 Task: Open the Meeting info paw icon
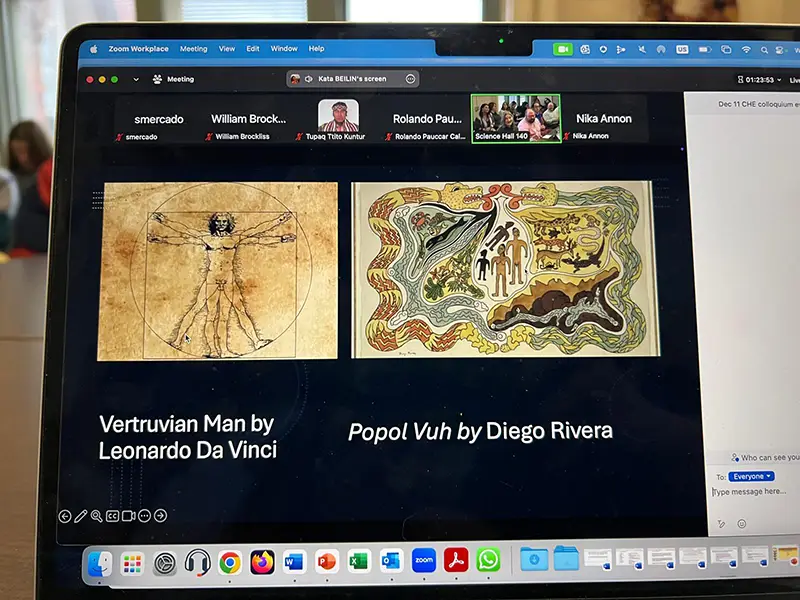(x=157, y=79)
